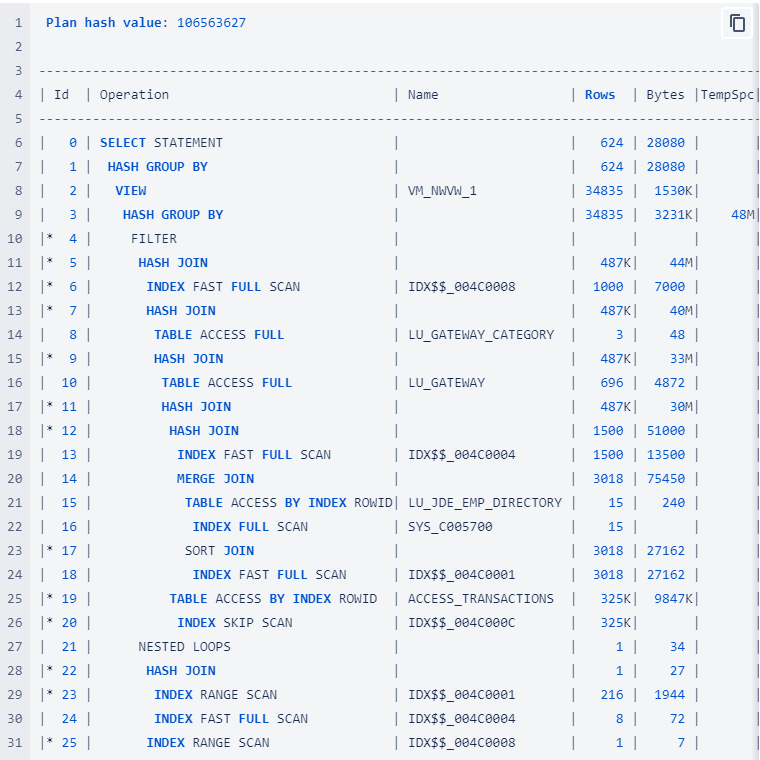Select the Bytes column header
The height and width of the screenshot is (760, 760).
(x=665, y=95)
